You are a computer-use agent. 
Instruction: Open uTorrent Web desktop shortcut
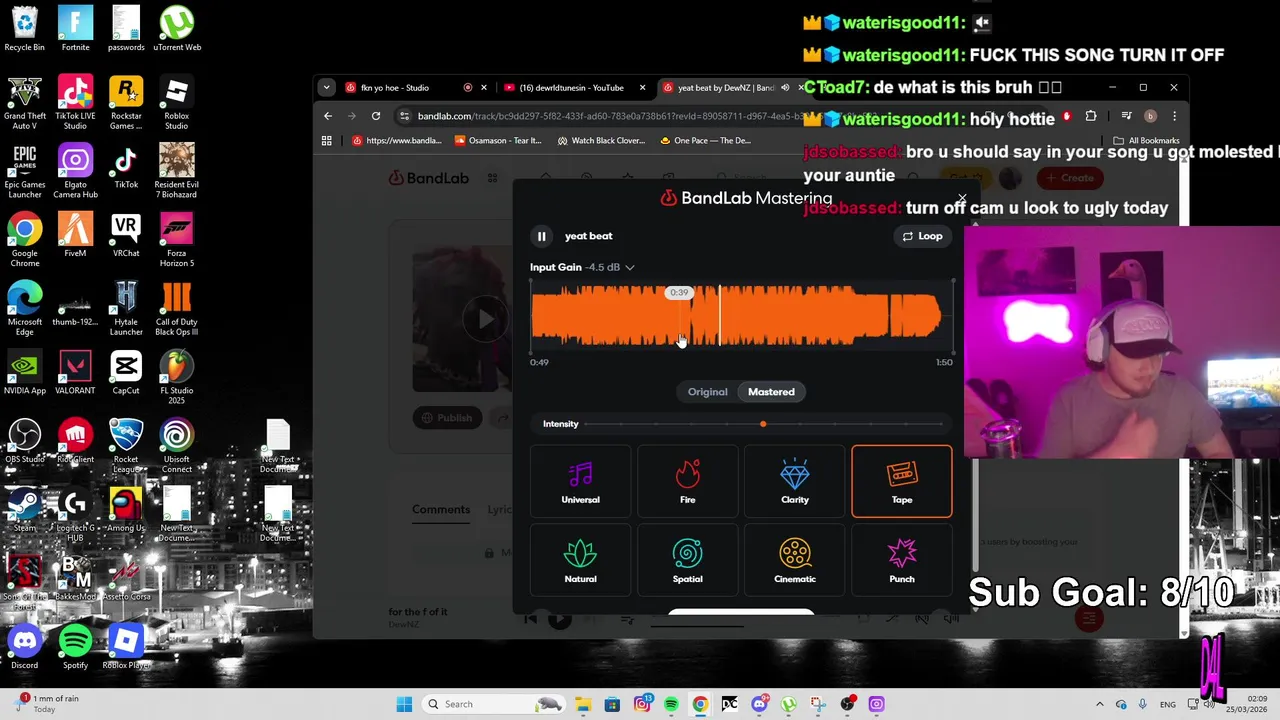pos(177,29)
